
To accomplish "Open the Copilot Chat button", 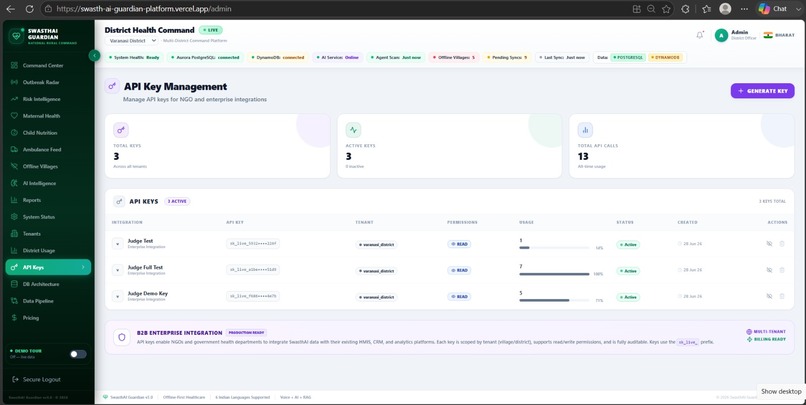I will click(773, 9).
